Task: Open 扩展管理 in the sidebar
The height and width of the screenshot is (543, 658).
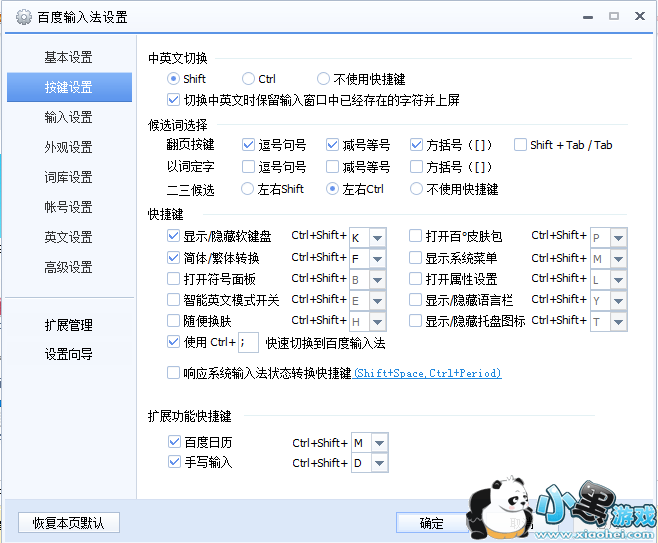Action: (68, 325)
